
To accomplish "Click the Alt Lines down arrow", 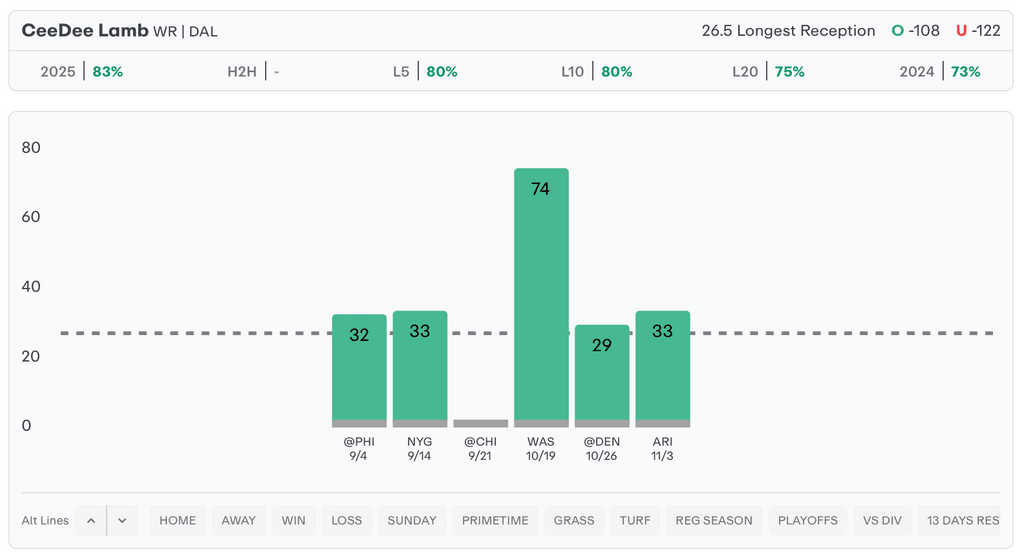I will click(122, 520).
